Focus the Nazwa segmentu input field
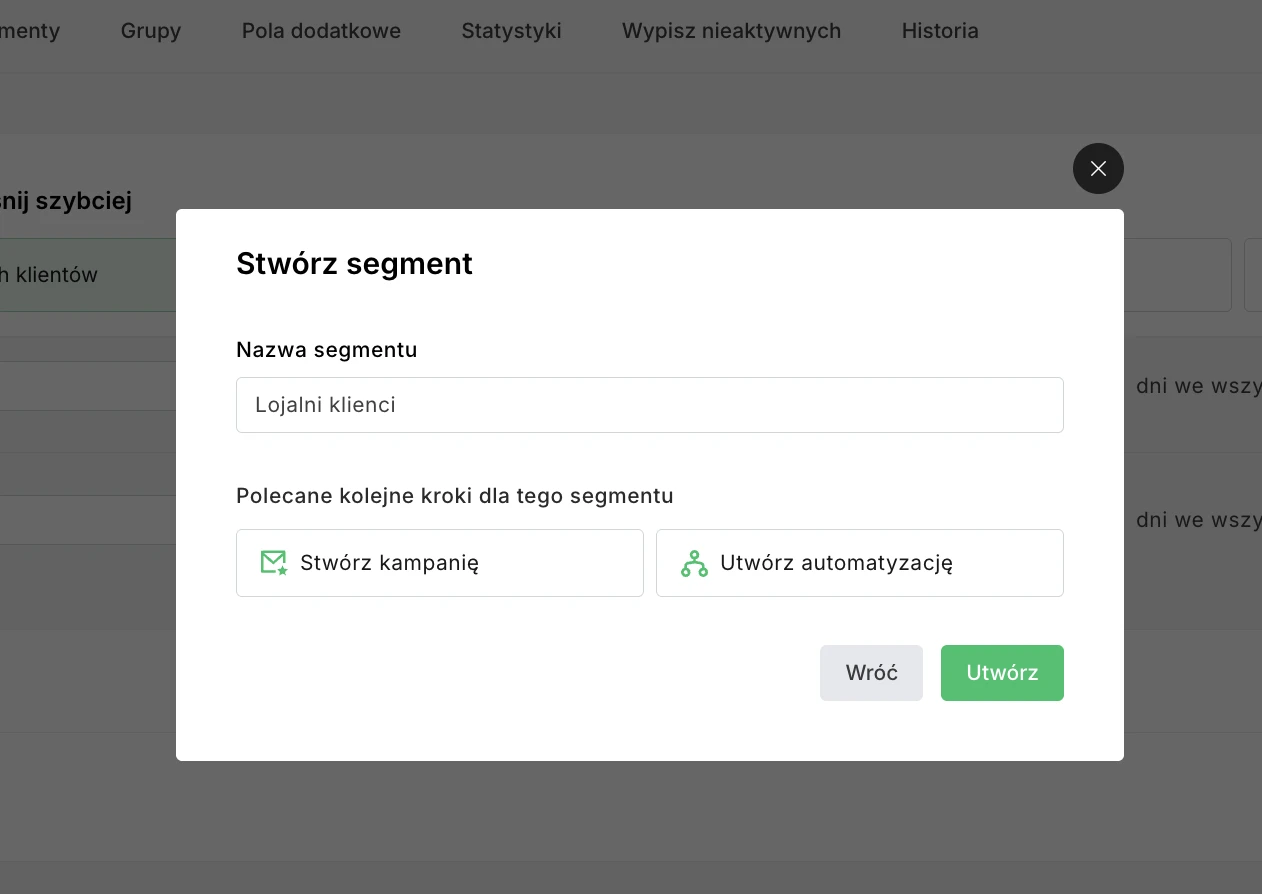The width and height of the screenshot is (1262, 894). point(650,405)
